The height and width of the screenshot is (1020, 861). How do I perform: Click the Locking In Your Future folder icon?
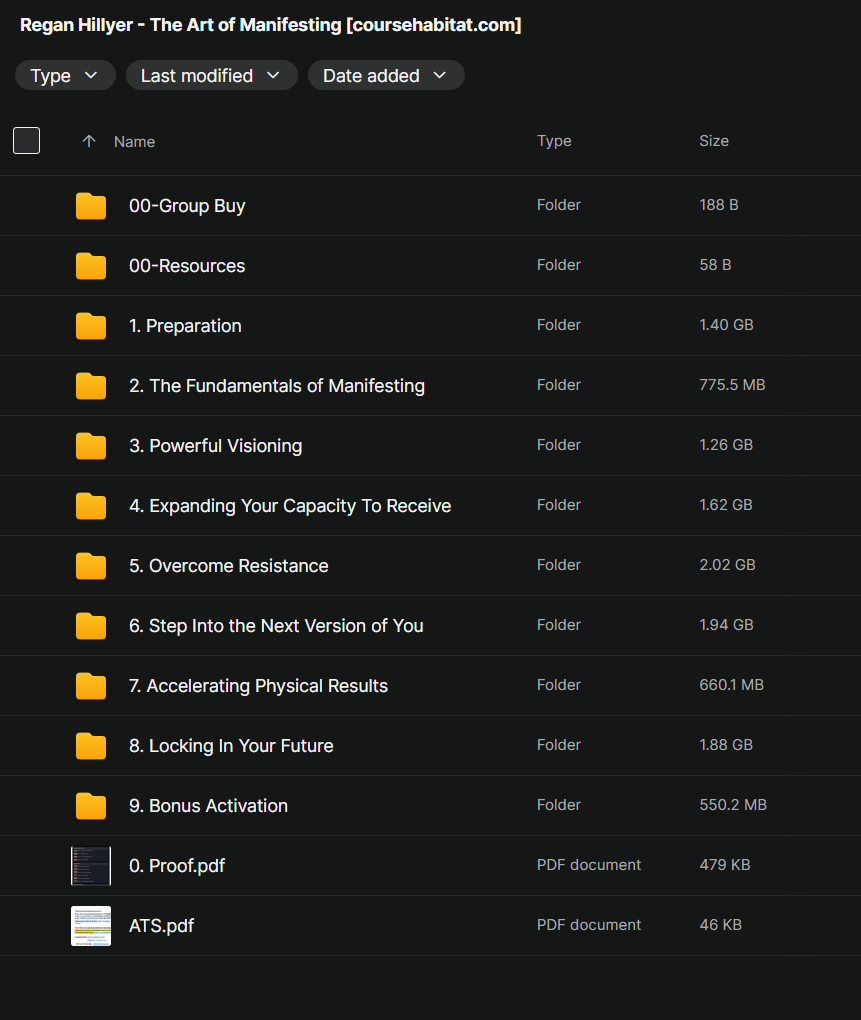[91, 746]
